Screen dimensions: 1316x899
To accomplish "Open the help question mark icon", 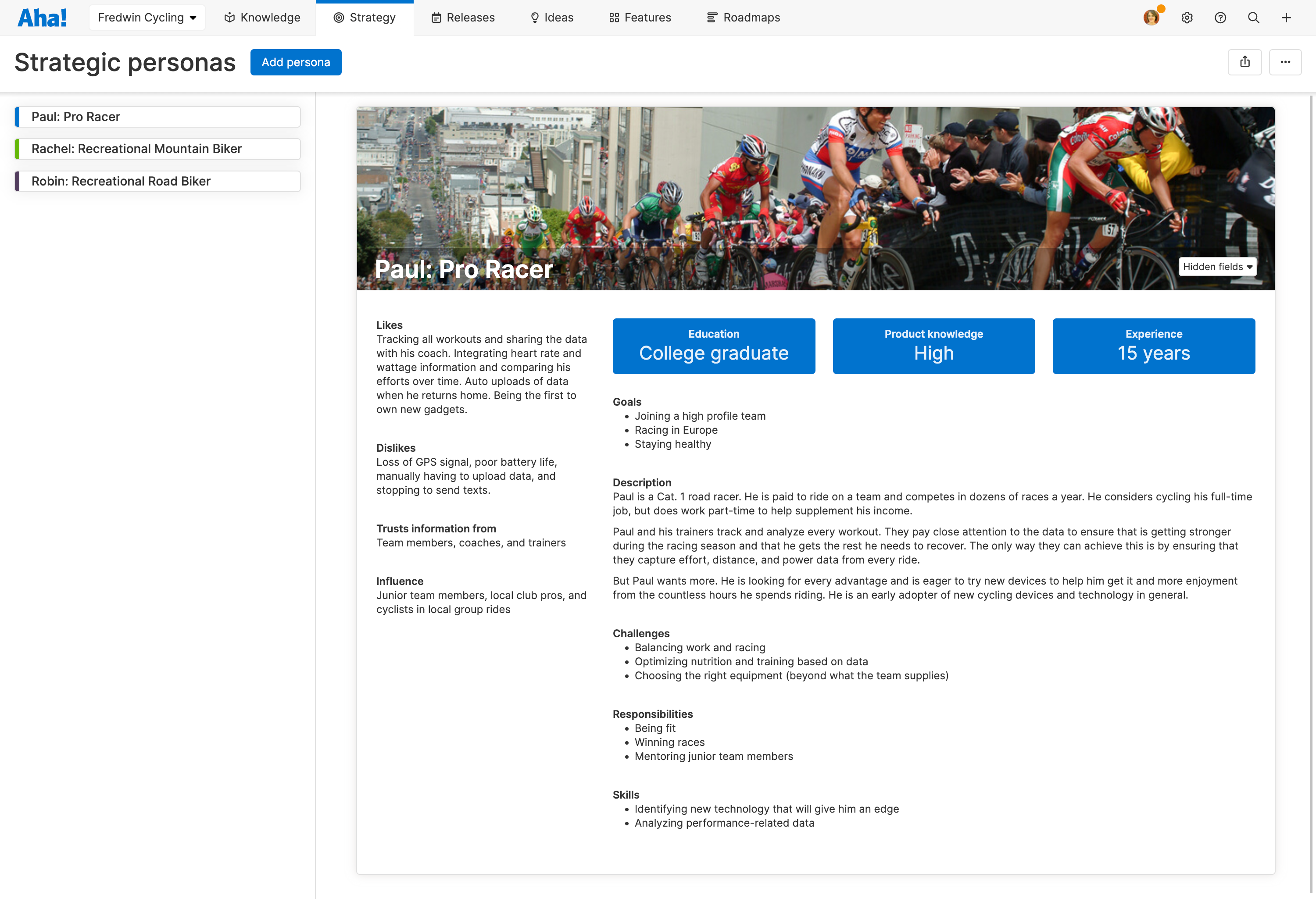I will [x=1220, y=18].
